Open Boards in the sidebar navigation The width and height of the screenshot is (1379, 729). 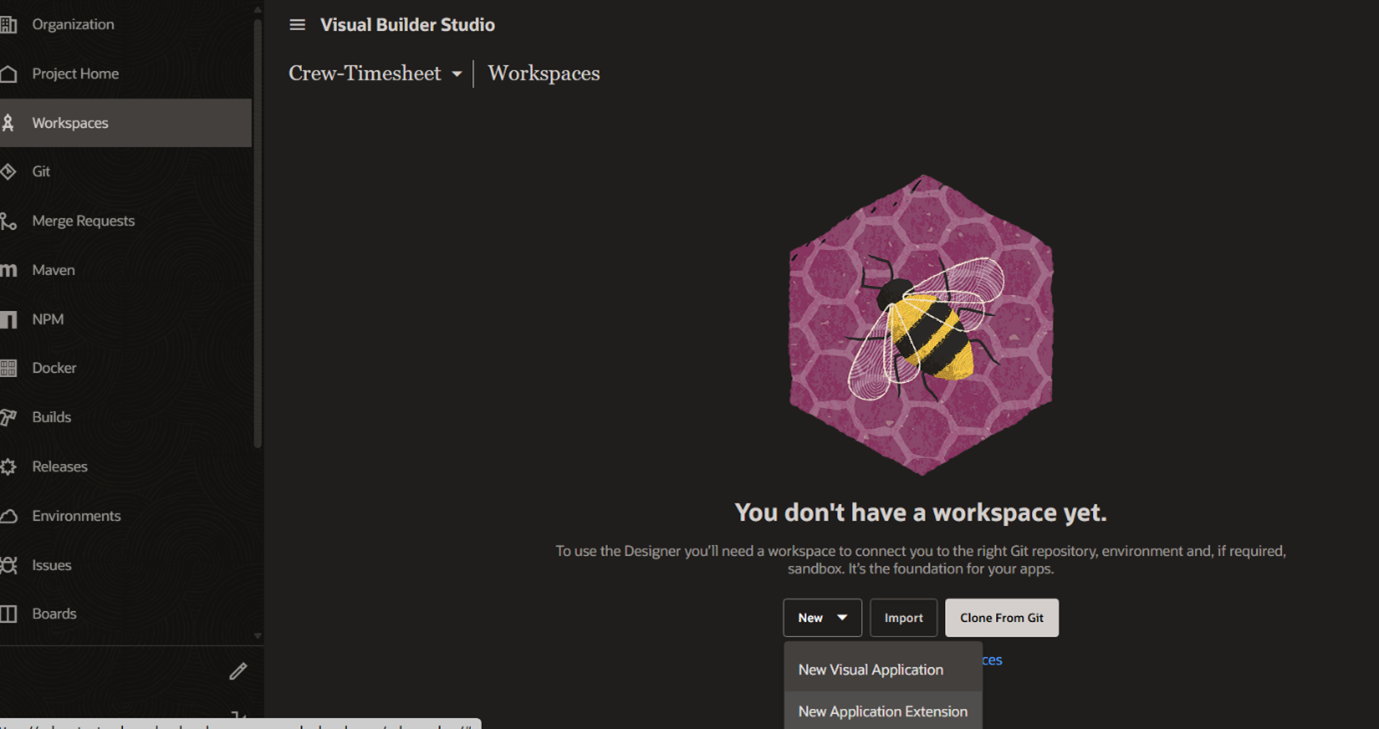[x=54, y=614]
